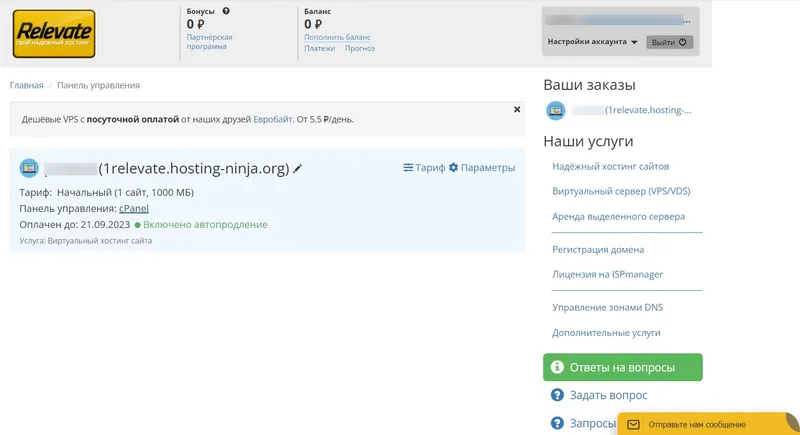Viewport: 800px width, 435px height.
Task: Open the cPanel control panel link
Action: click(x=134, y=209)
